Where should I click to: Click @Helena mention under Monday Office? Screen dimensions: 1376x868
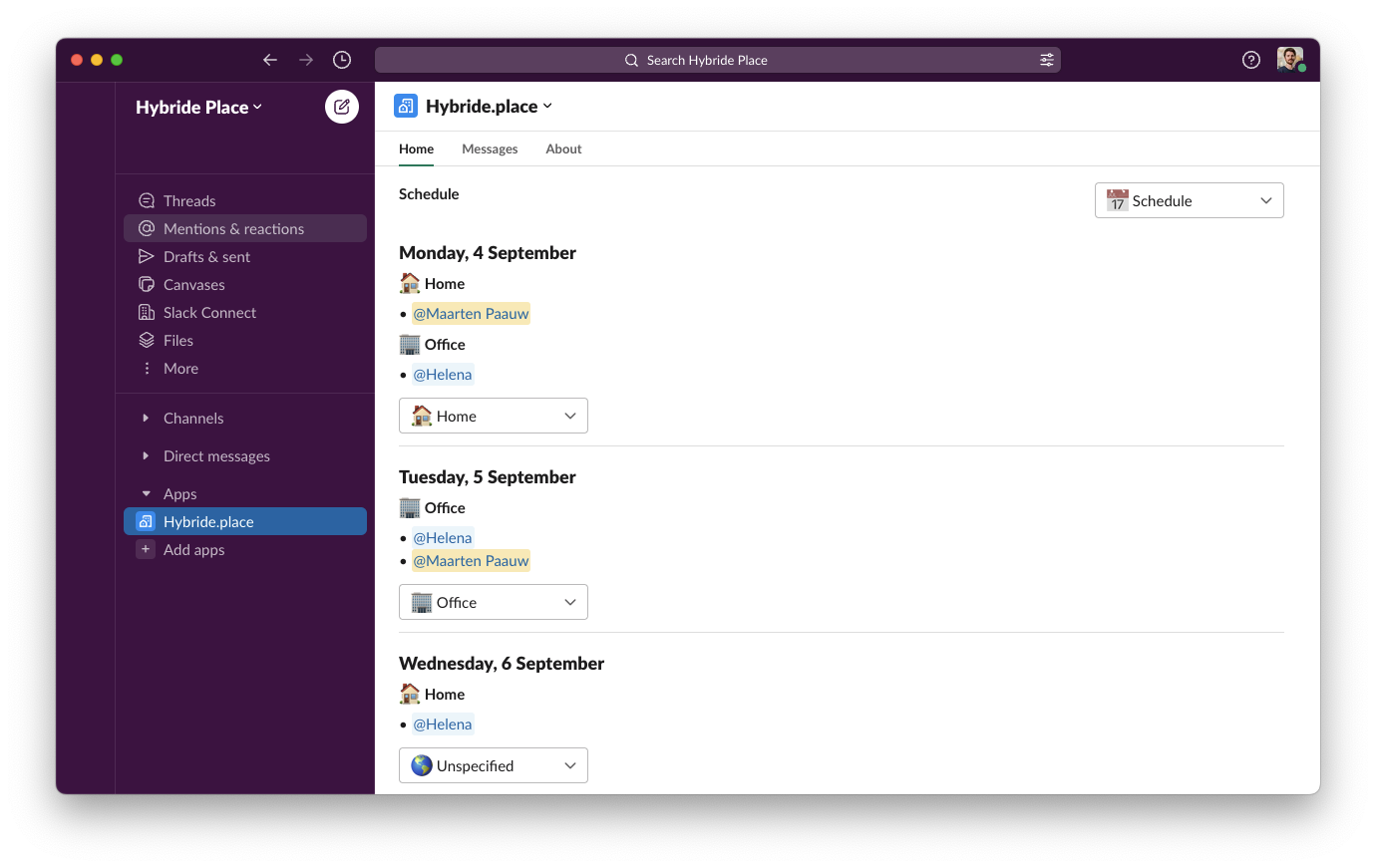click(443, 374)
